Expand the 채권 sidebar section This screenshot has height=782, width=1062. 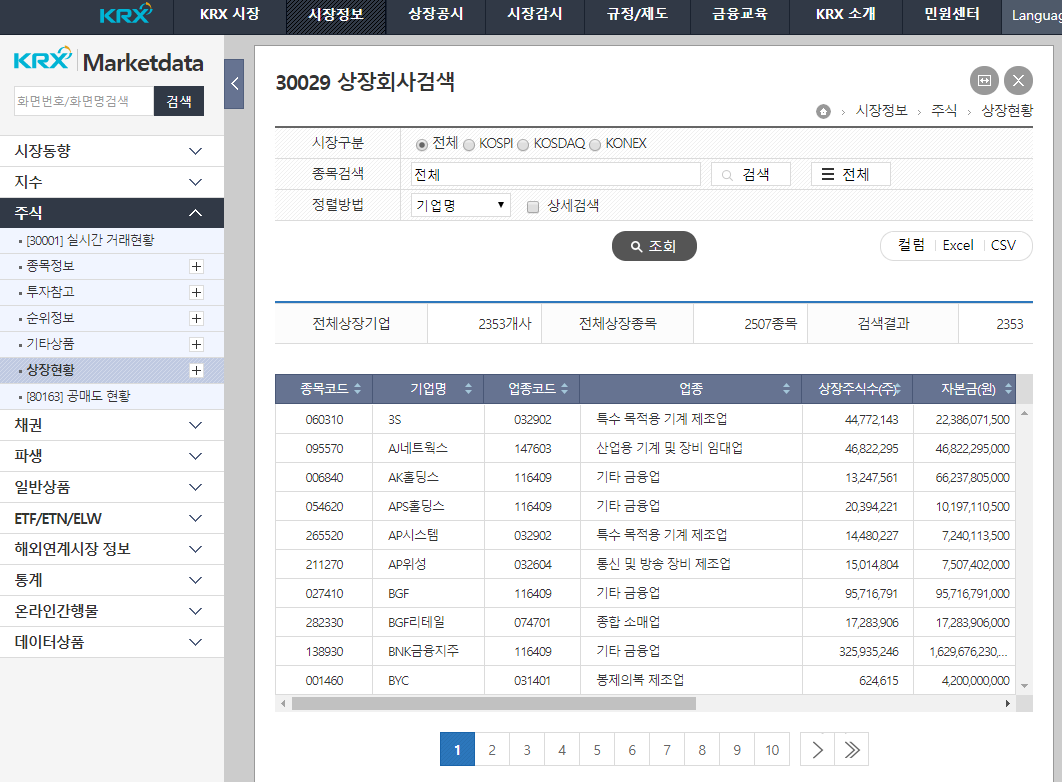(x=112, y=425)
